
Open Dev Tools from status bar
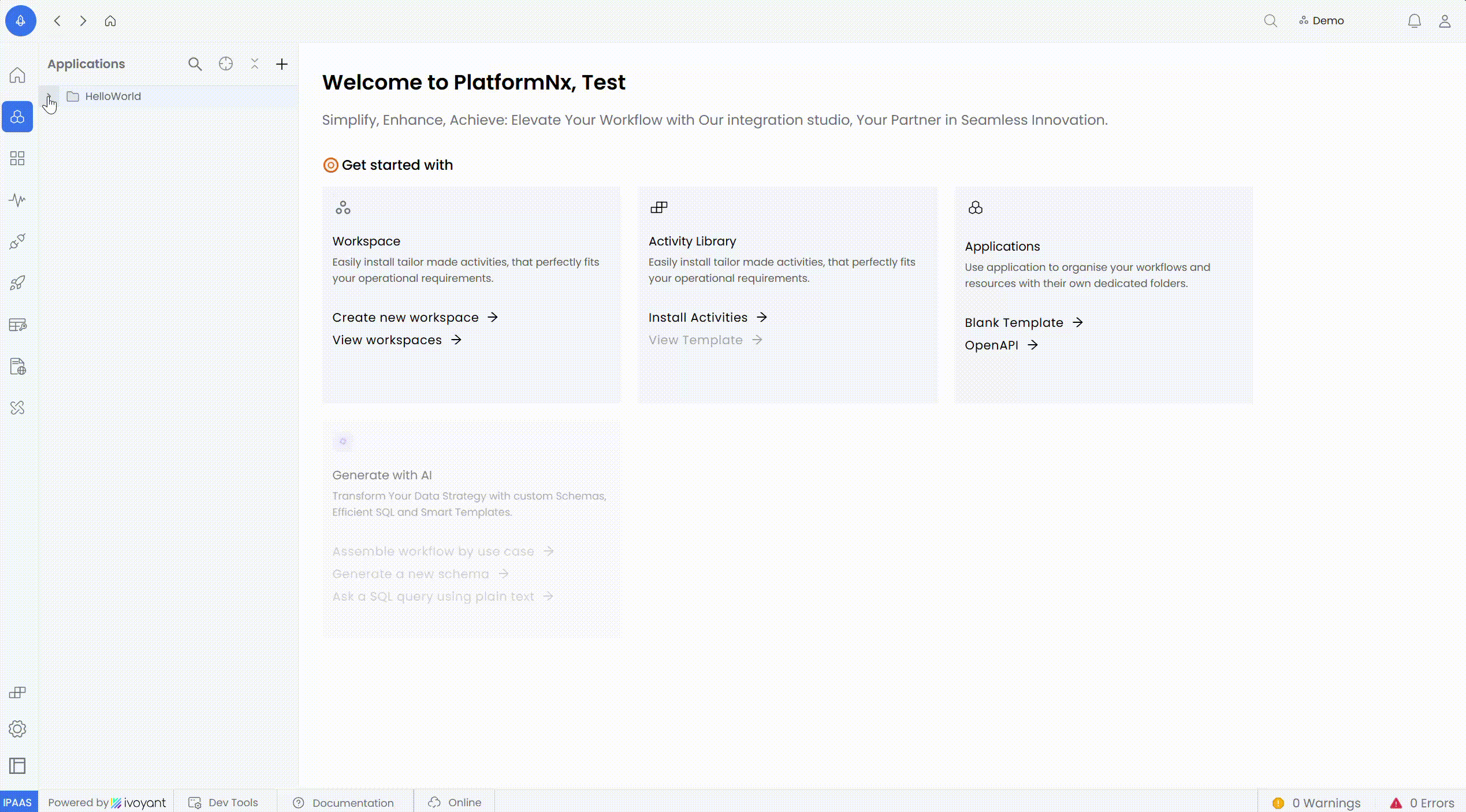(x=224, y=802)
